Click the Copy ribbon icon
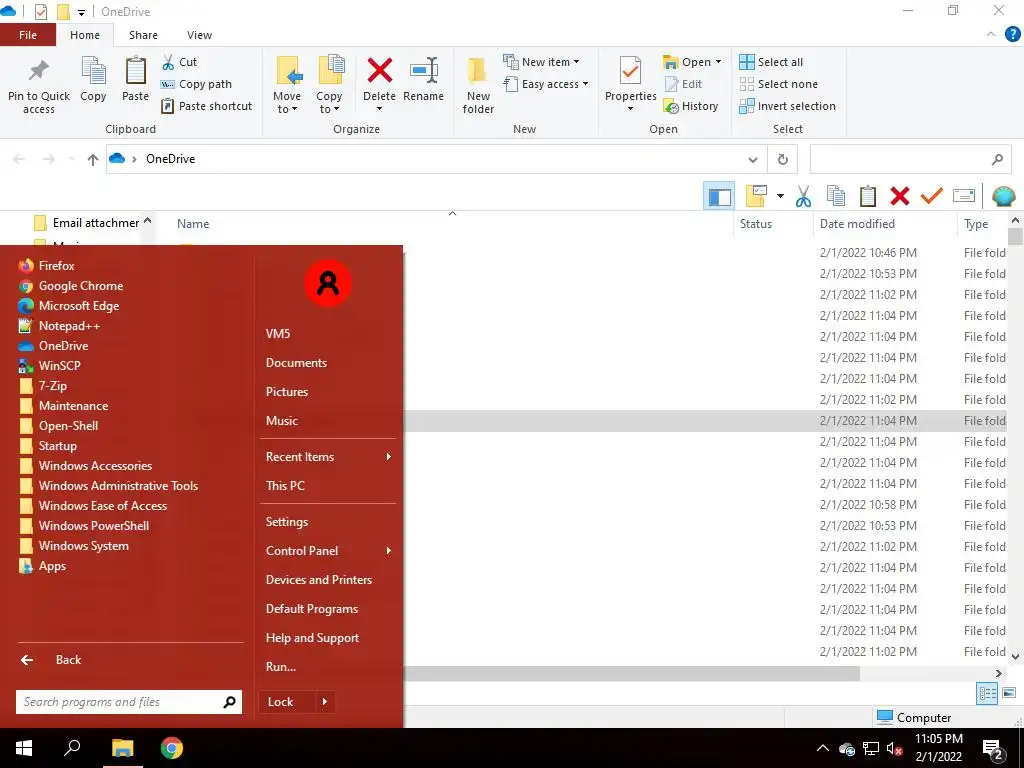The width and height of the screenshot is (1024, 768). (93, 70)
